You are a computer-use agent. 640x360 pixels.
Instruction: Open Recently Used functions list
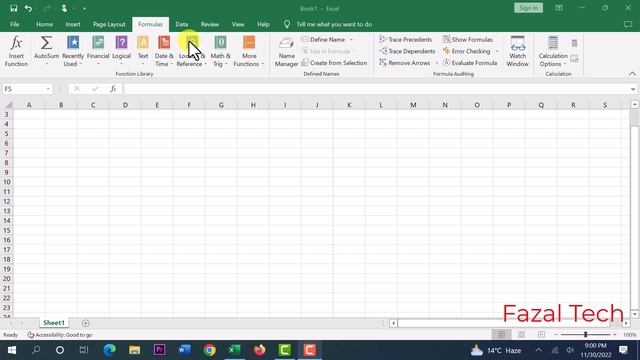[73, 51]
